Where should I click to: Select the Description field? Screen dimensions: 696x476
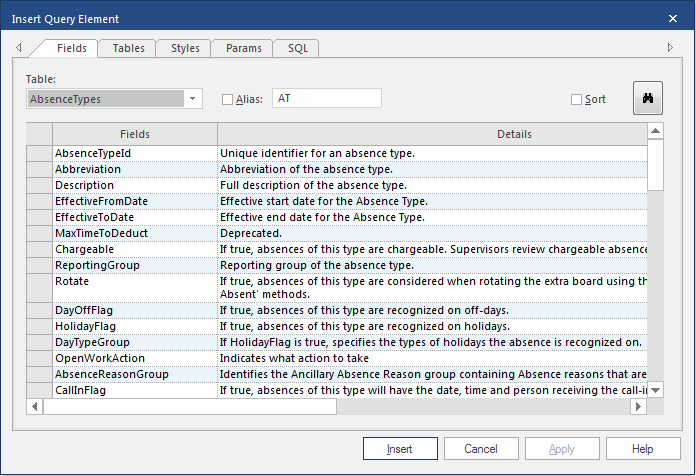point(135,185)
